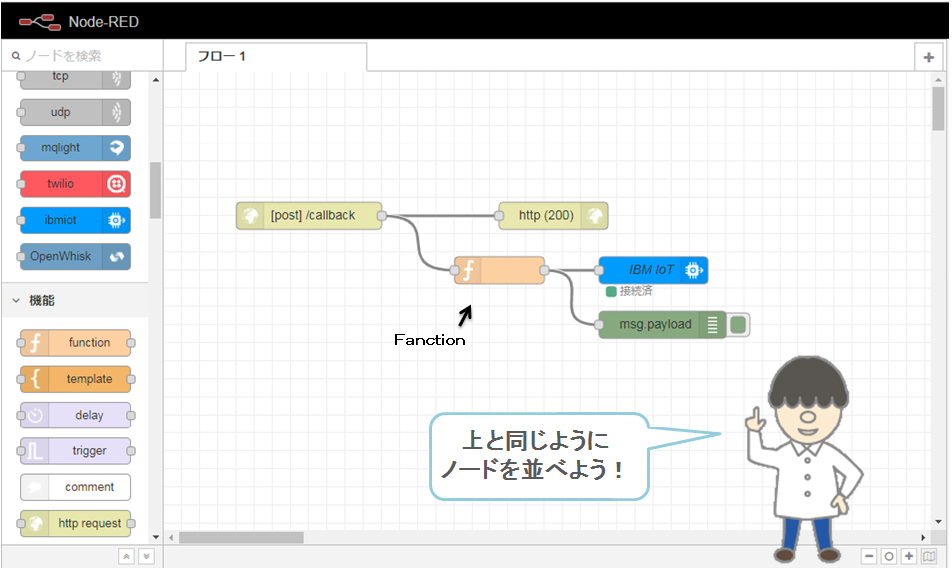Click the canvas scroll left arrow

(x=171, y=538)
